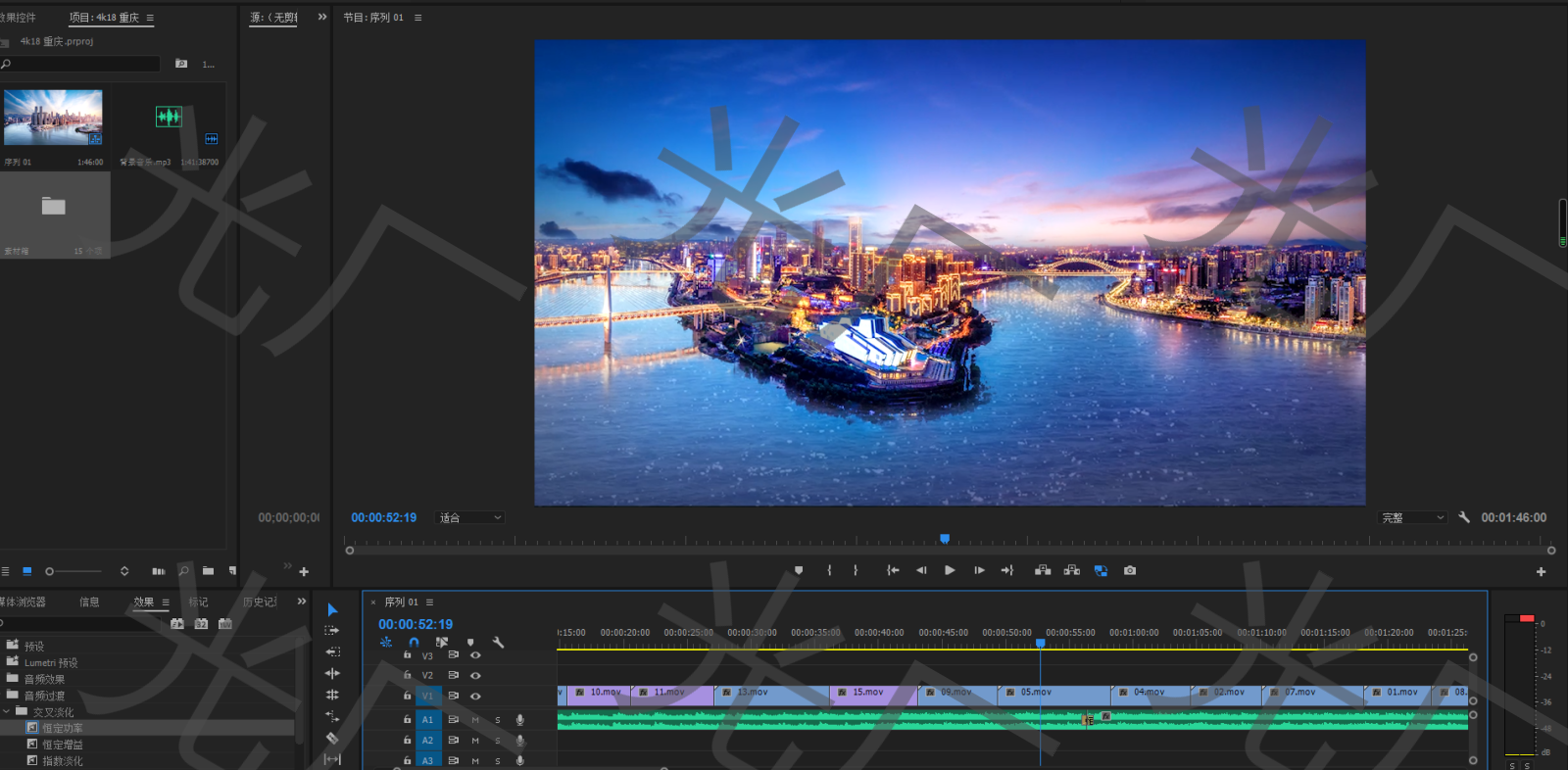This screenshot has height=770, width=1568.
Task: Show hidden panel tabs chevron beside 历史记录
Action: [x=302, y=602]
